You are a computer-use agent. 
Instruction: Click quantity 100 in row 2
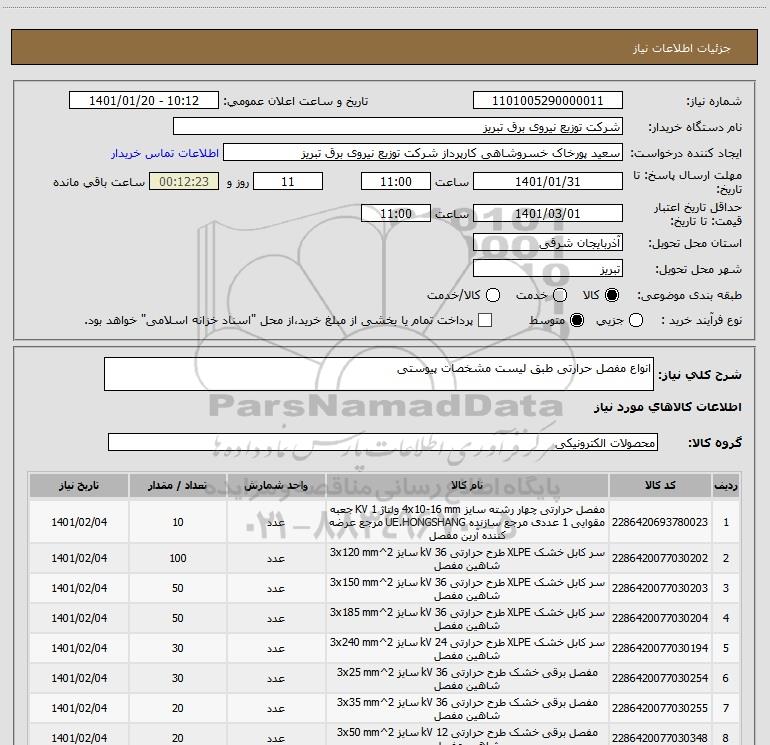pos(178,558)
